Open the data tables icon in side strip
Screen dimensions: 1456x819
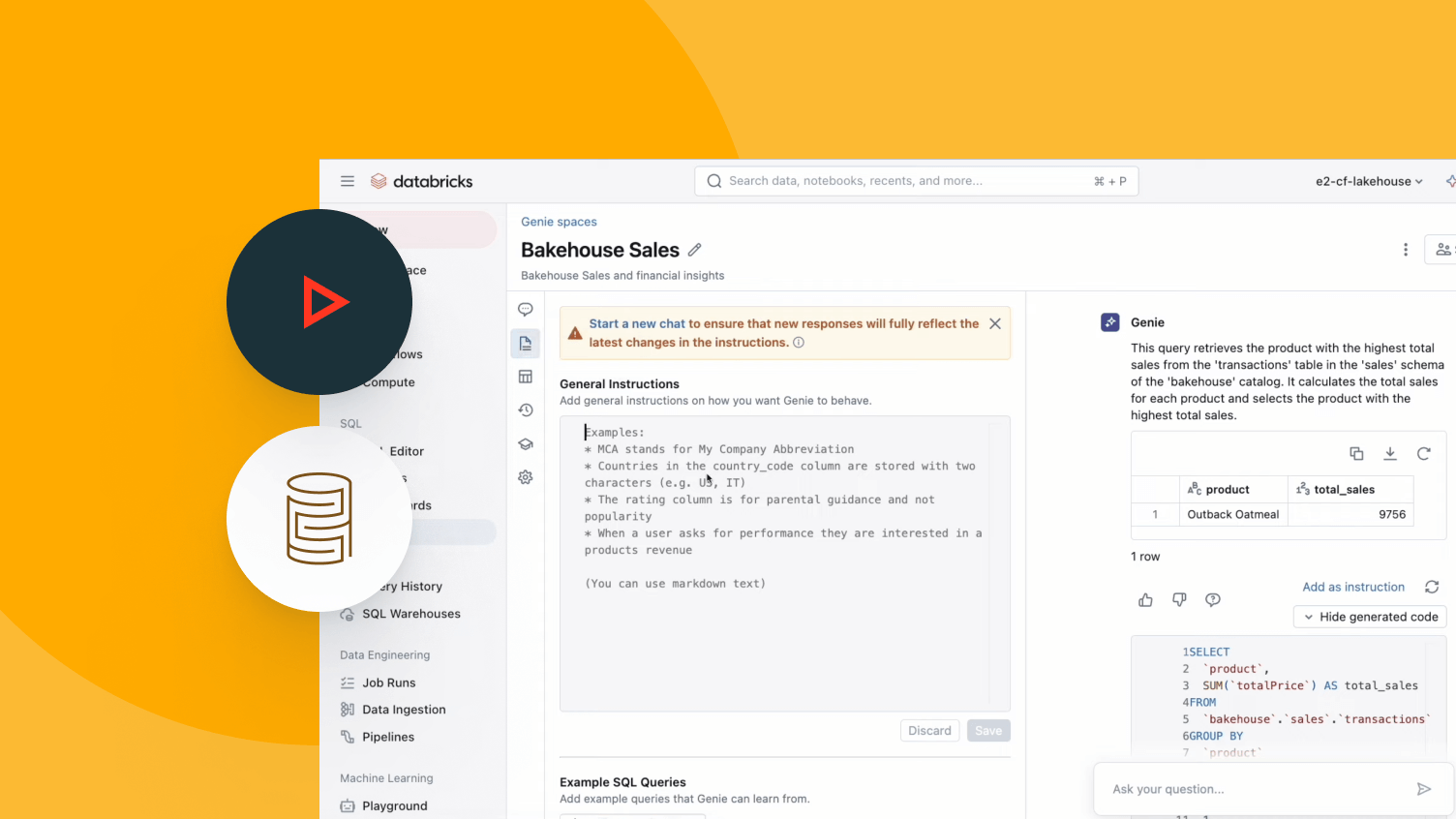click(526, 377)
